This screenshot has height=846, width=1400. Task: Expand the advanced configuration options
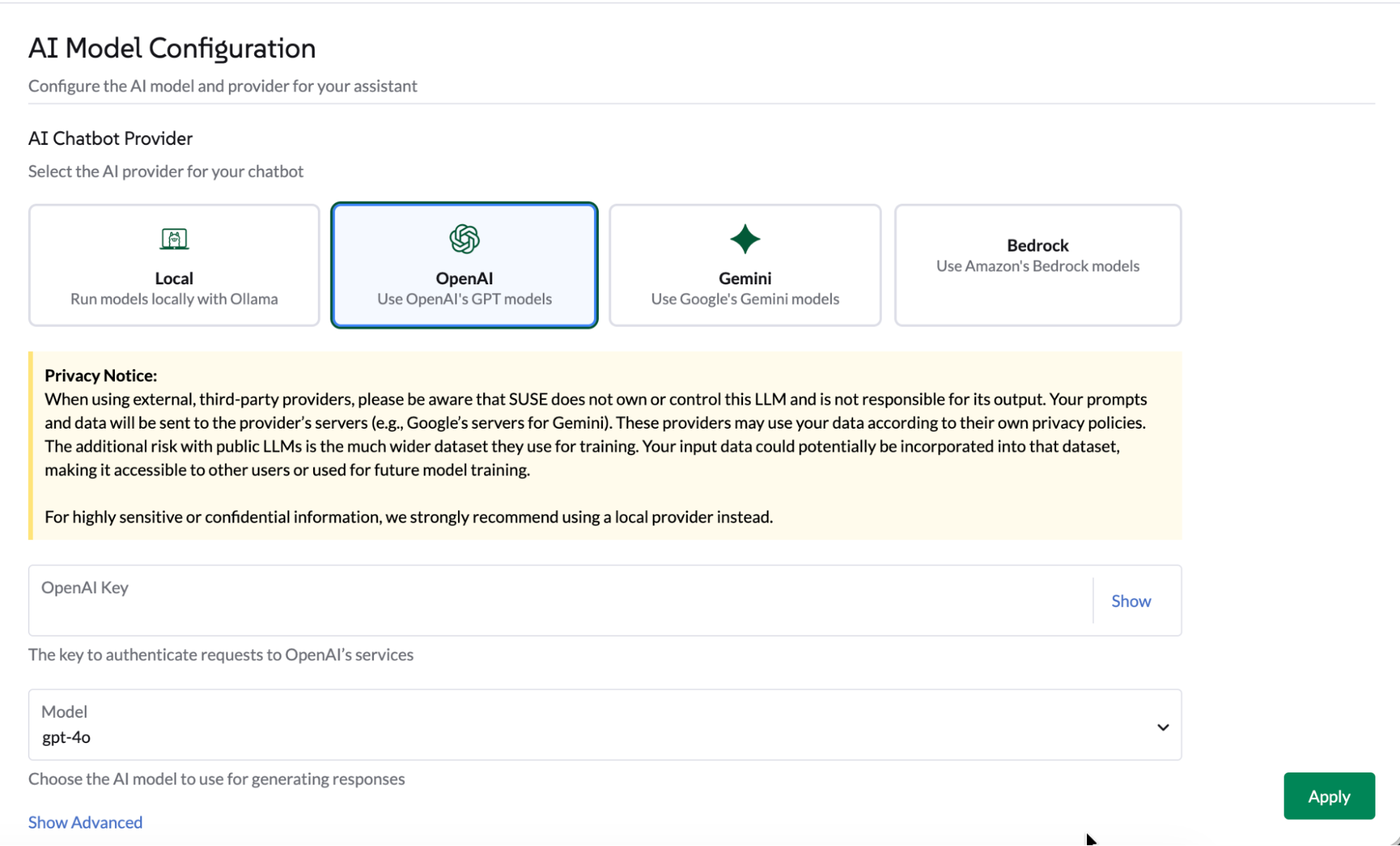(x=85, y=821)
